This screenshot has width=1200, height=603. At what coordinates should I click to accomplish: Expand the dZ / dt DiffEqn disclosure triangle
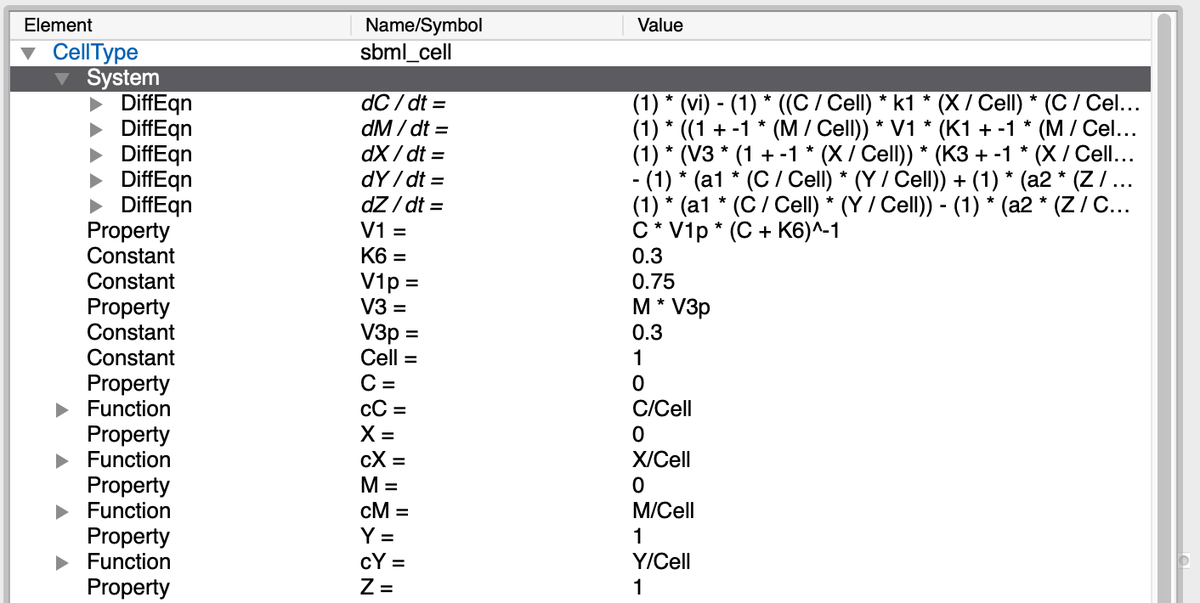click(x=97, y=205)
